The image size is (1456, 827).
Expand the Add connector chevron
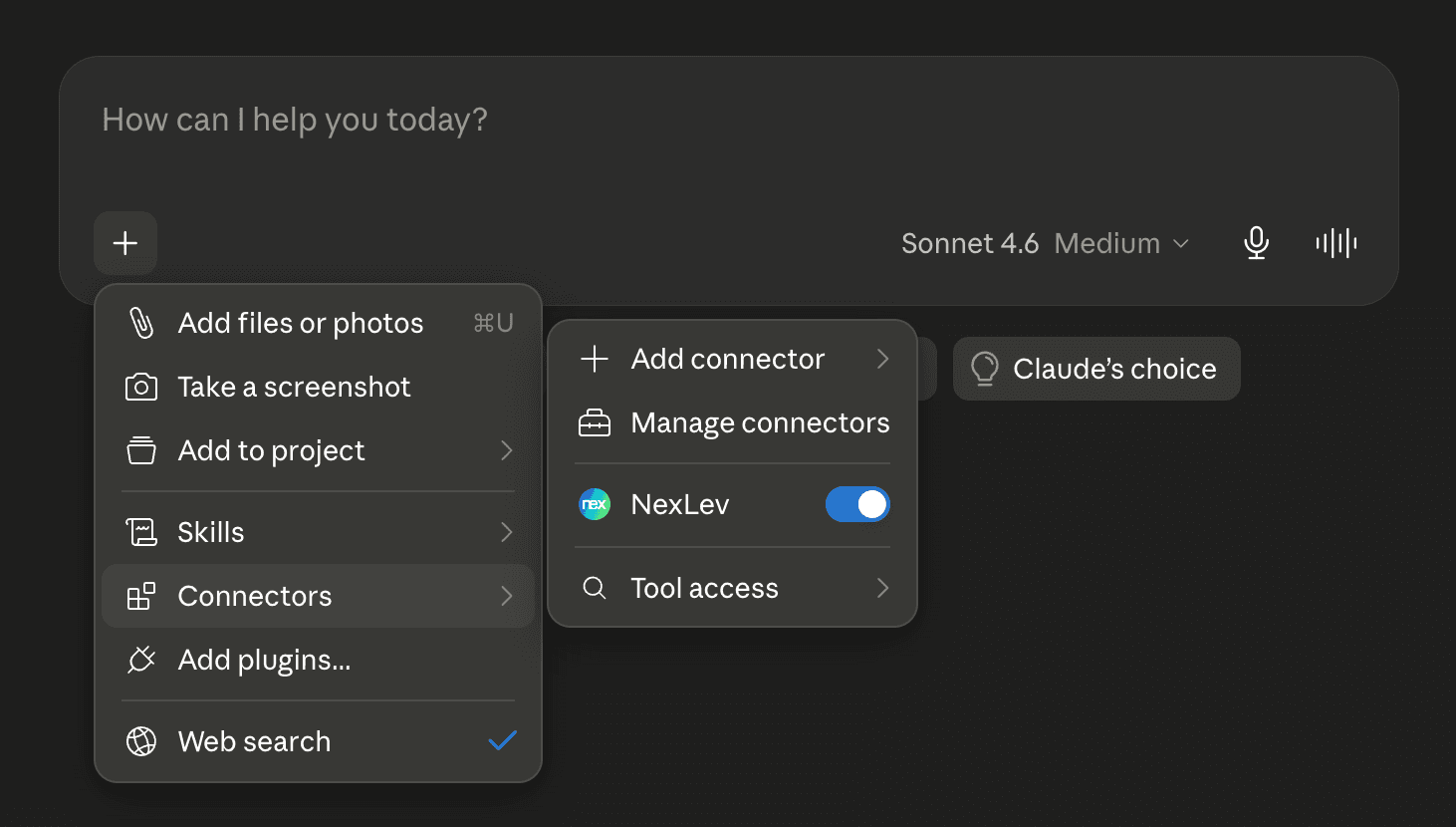[x=882, y=359]
